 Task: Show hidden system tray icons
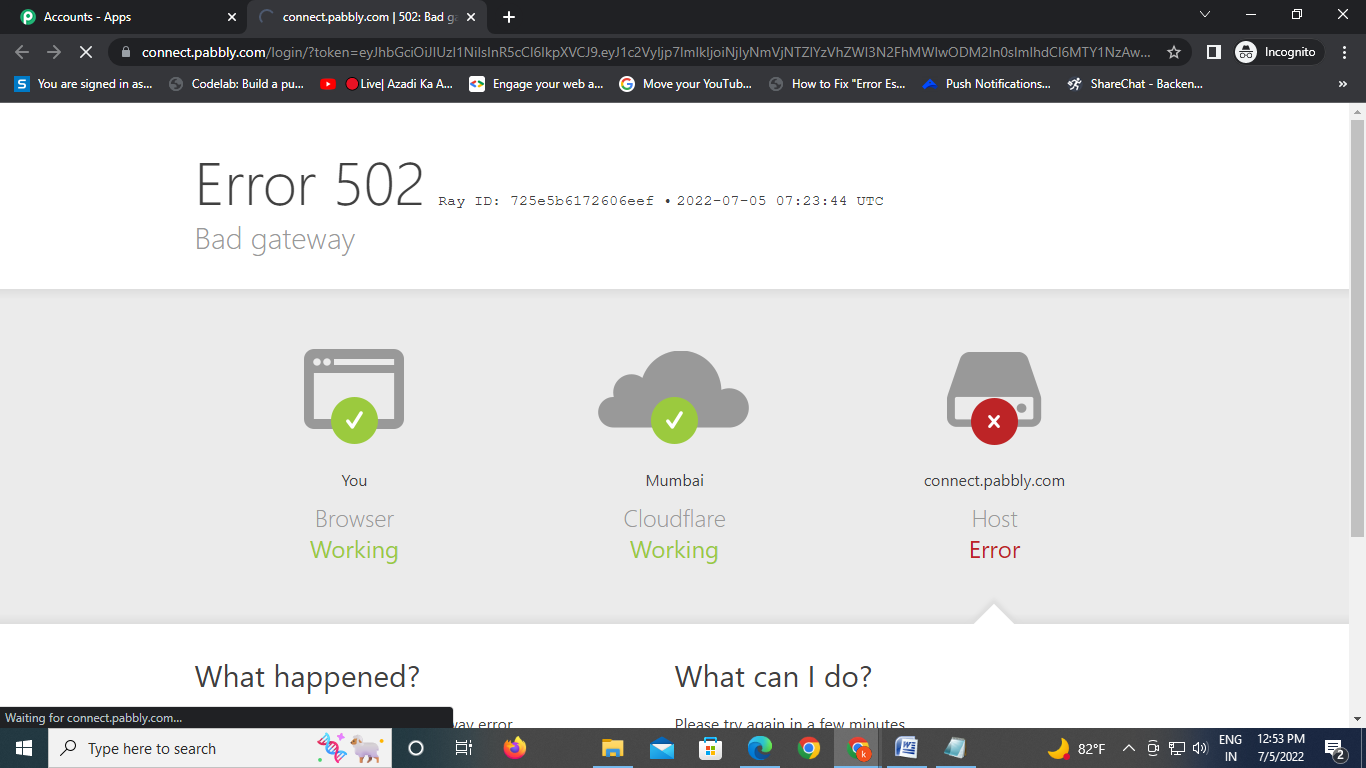[x=1129, y=748]
